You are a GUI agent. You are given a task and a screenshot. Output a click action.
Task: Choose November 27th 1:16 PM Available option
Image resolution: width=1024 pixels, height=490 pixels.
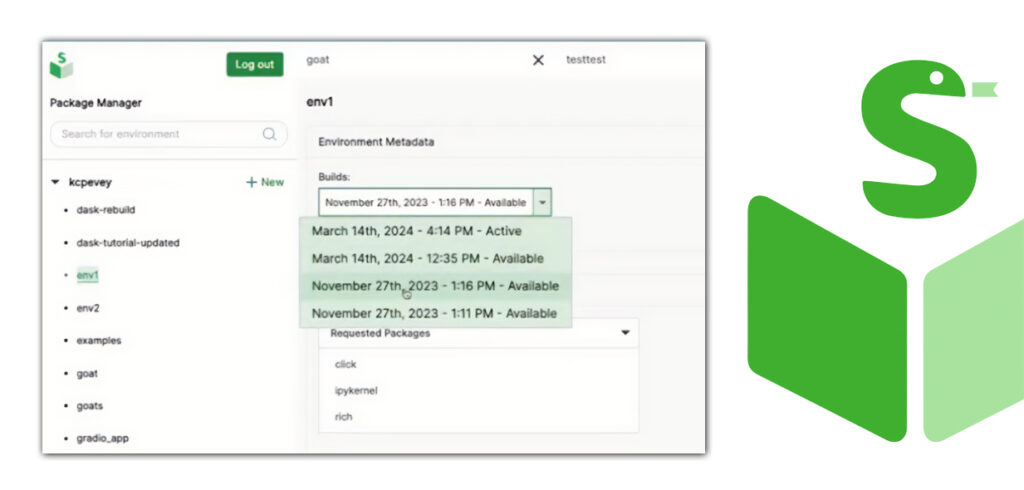436,286
